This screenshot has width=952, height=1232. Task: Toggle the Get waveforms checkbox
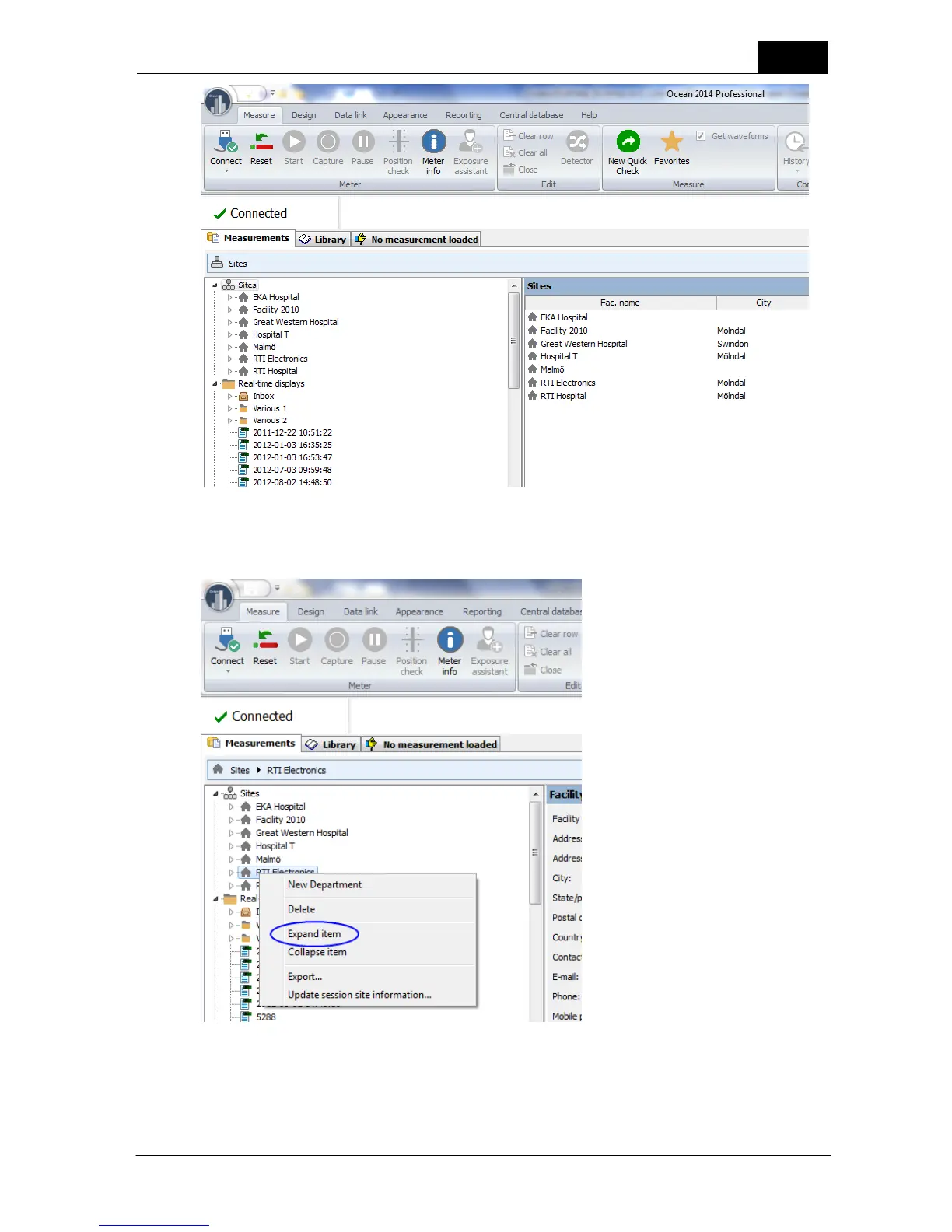point(701,136)
